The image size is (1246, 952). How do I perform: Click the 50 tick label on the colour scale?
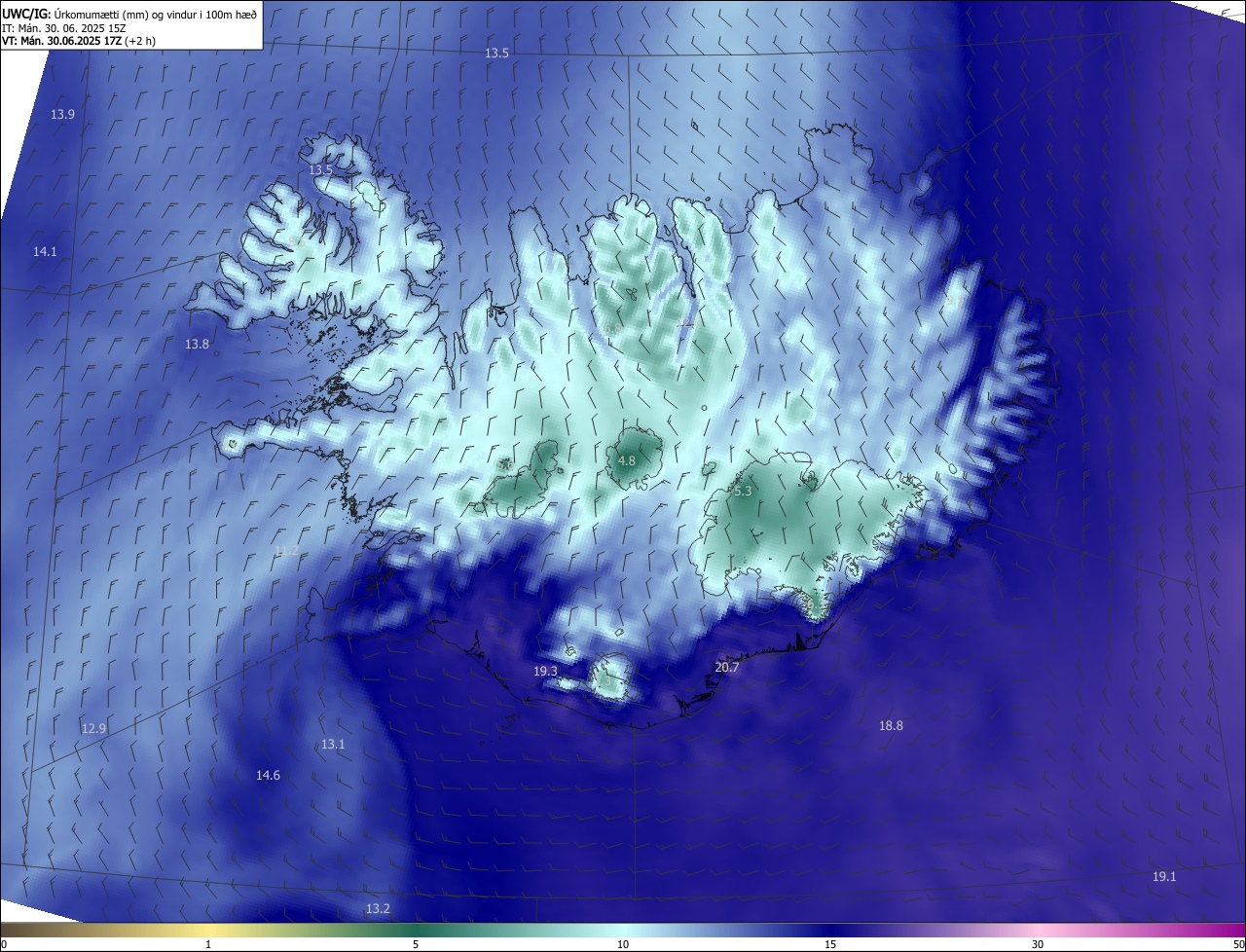click(x=1238, y=944)
